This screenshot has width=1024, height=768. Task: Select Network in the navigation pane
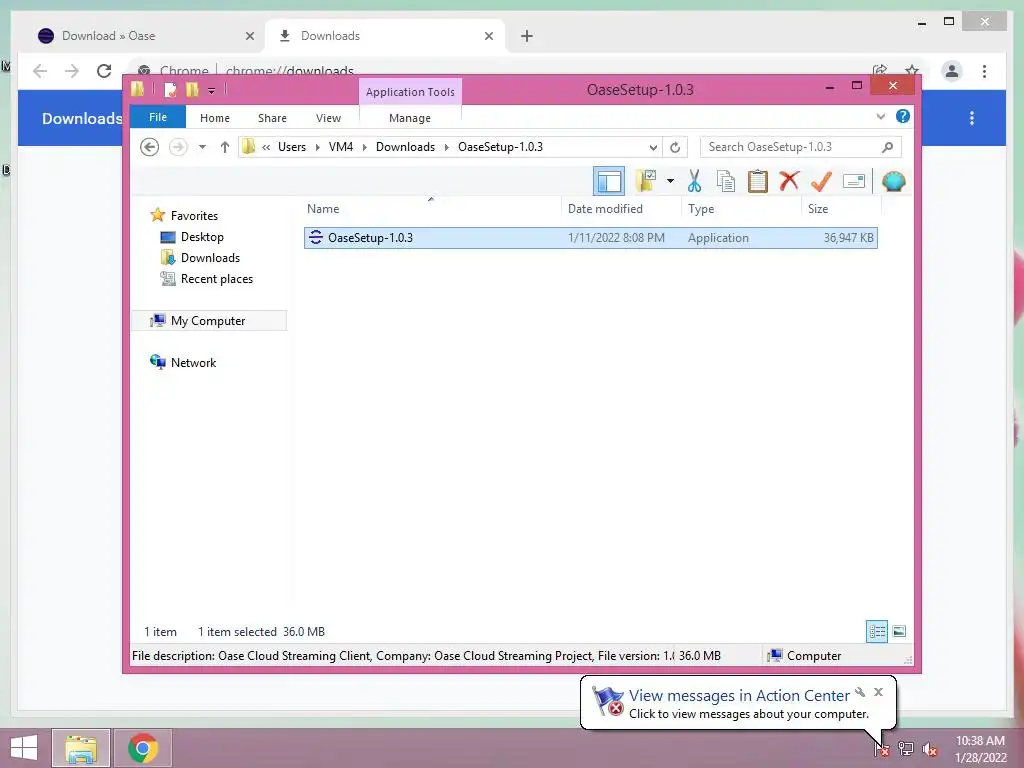[x=193, y=362]
